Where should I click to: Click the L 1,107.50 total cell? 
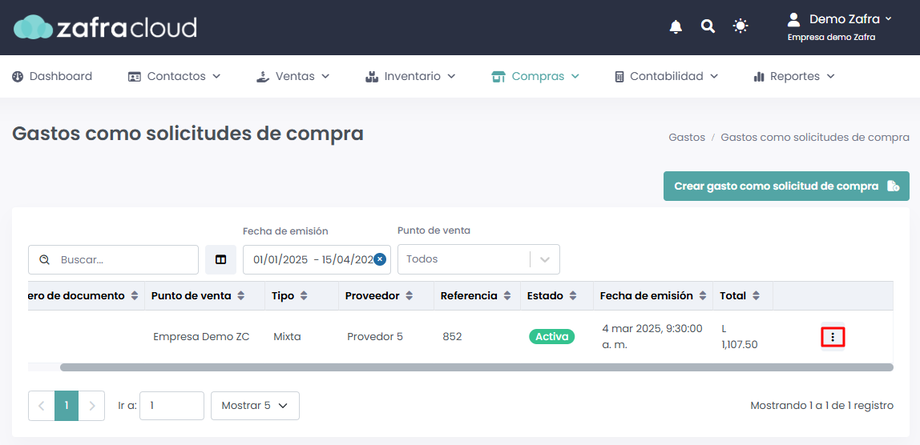739,337
